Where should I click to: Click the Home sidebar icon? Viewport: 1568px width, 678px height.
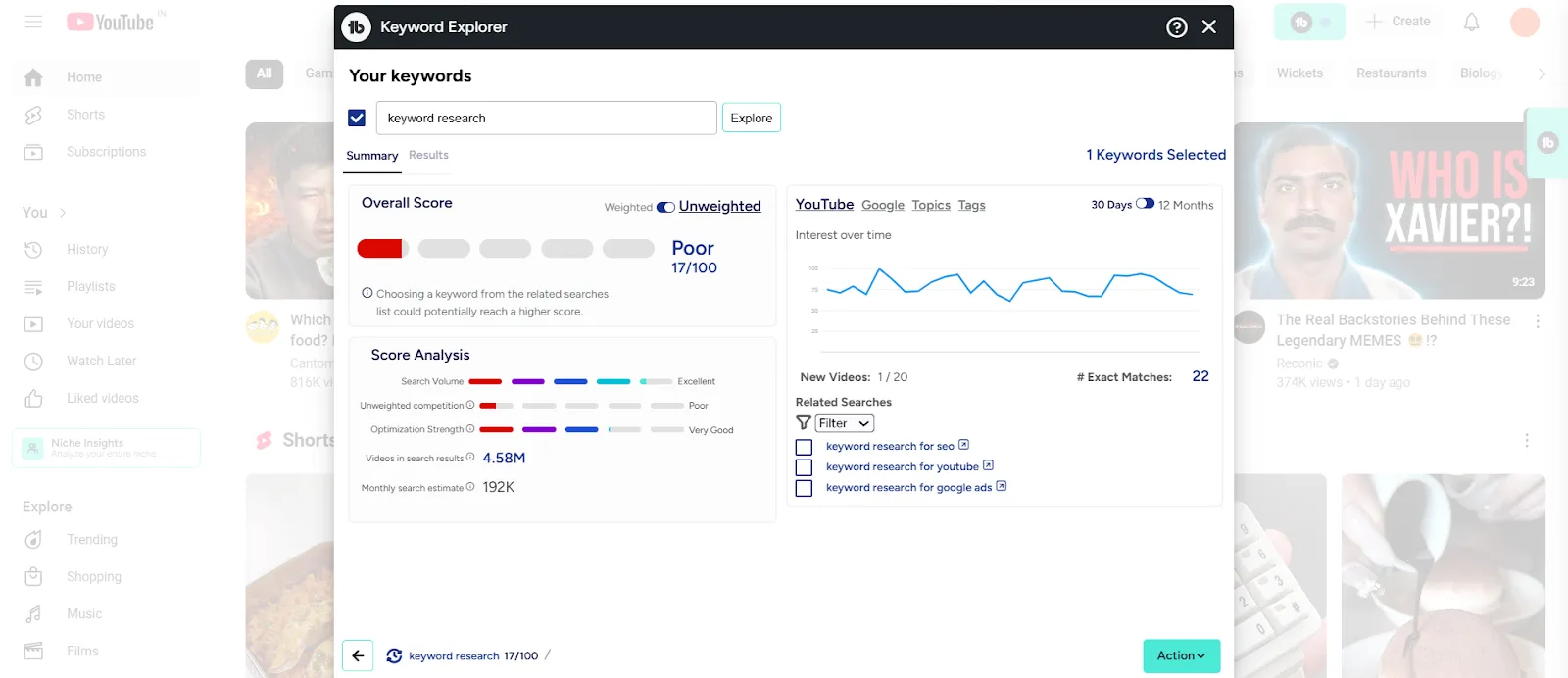[x=33, y=77]
